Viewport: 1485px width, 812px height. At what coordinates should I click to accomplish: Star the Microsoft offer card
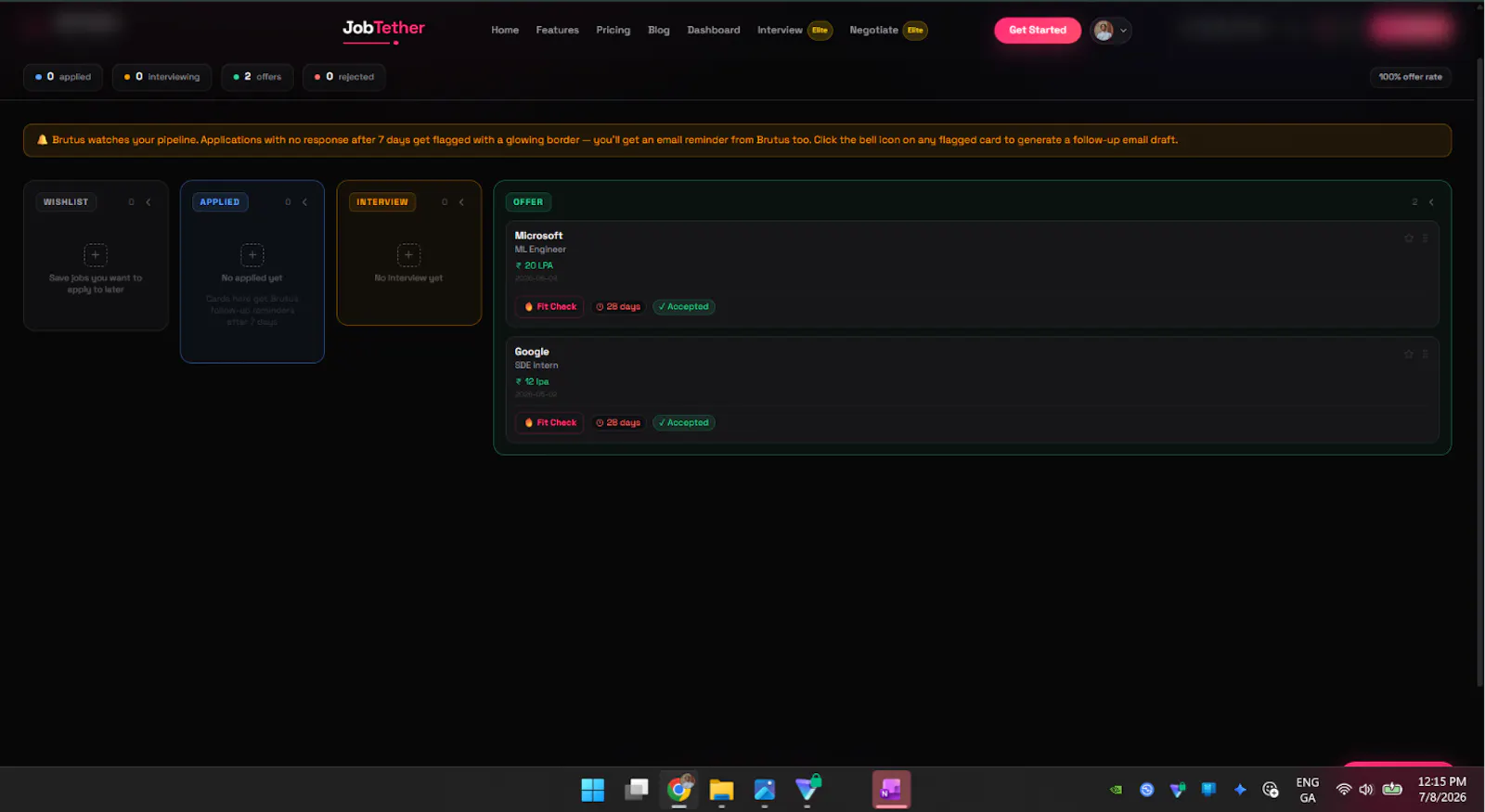[x=1409, y=238]
